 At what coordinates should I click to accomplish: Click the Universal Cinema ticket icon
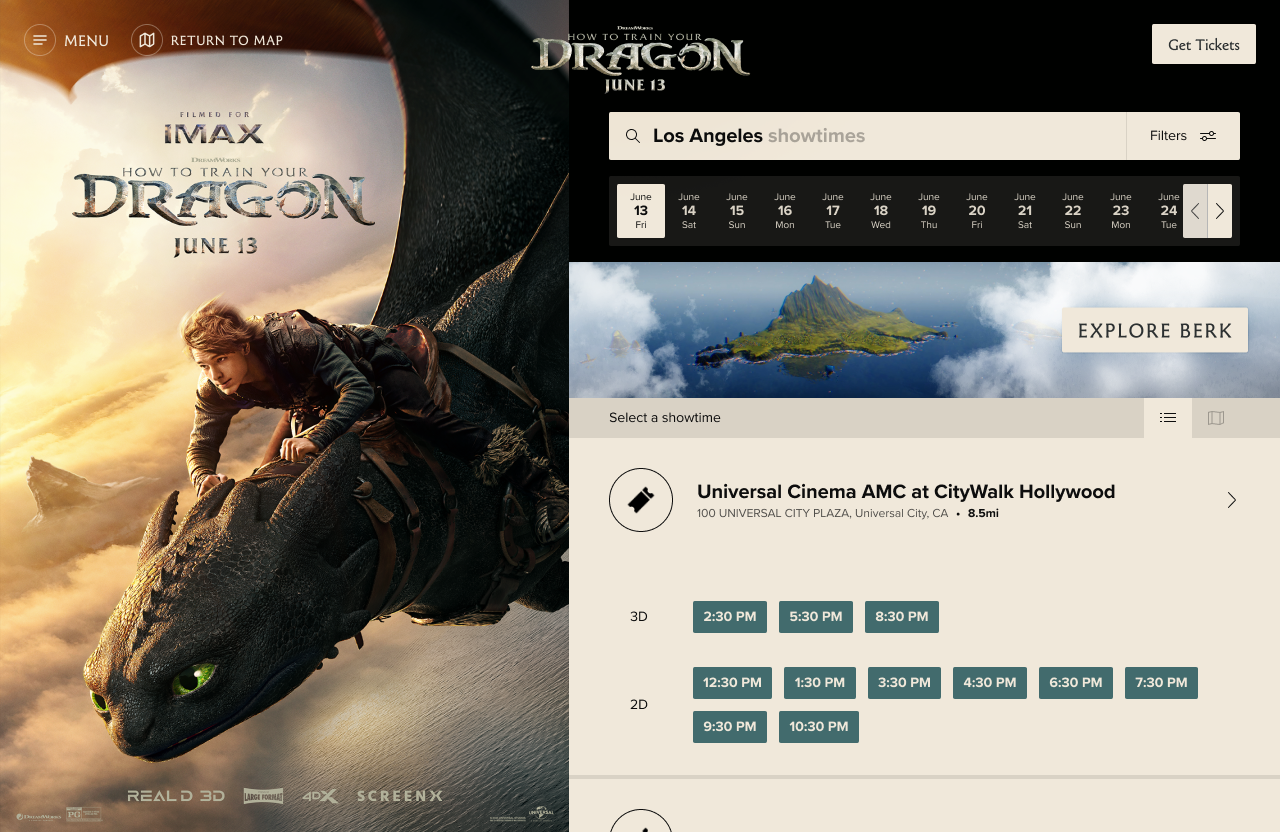click(641, 500)
